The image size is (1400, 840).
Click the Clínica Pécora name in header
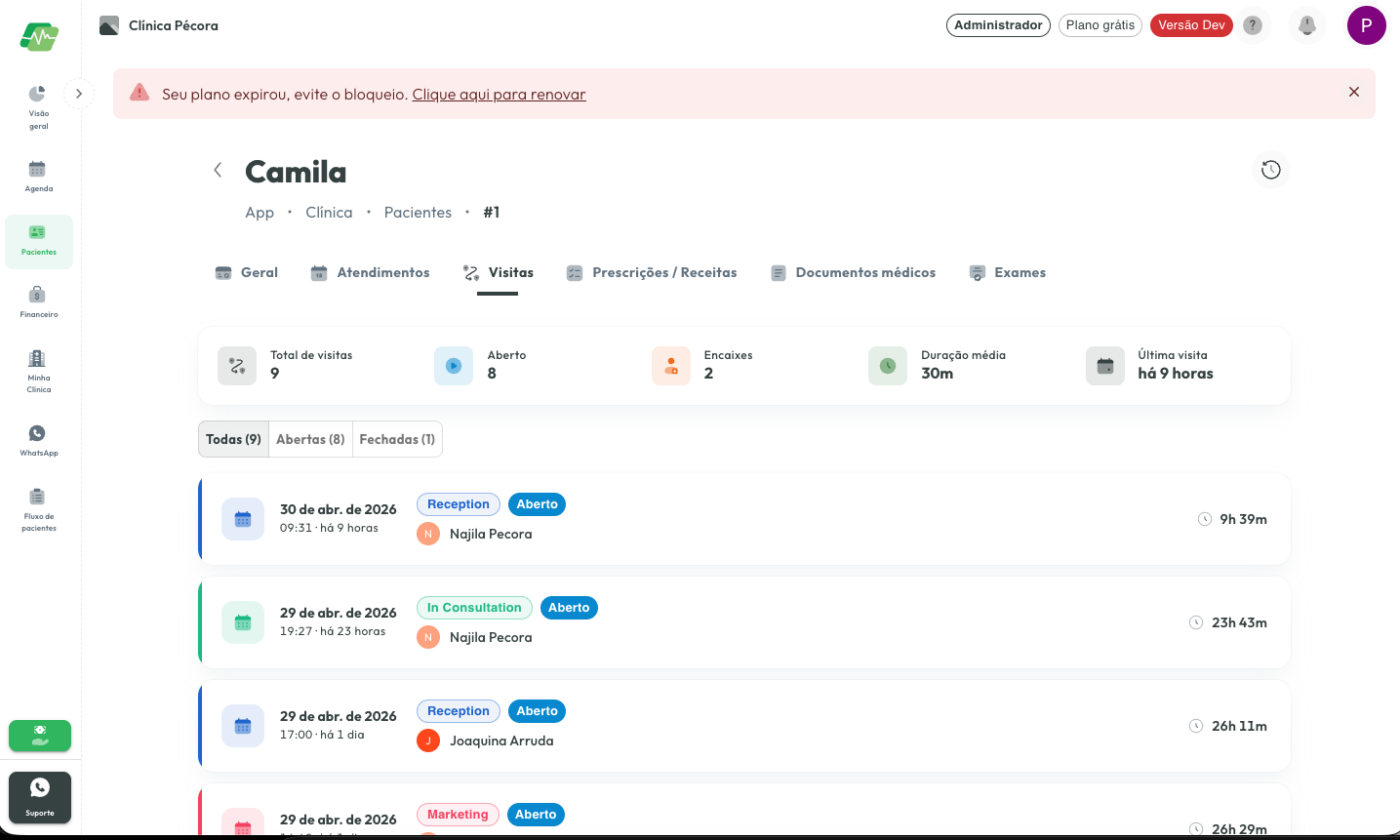[x=174, y=25]
